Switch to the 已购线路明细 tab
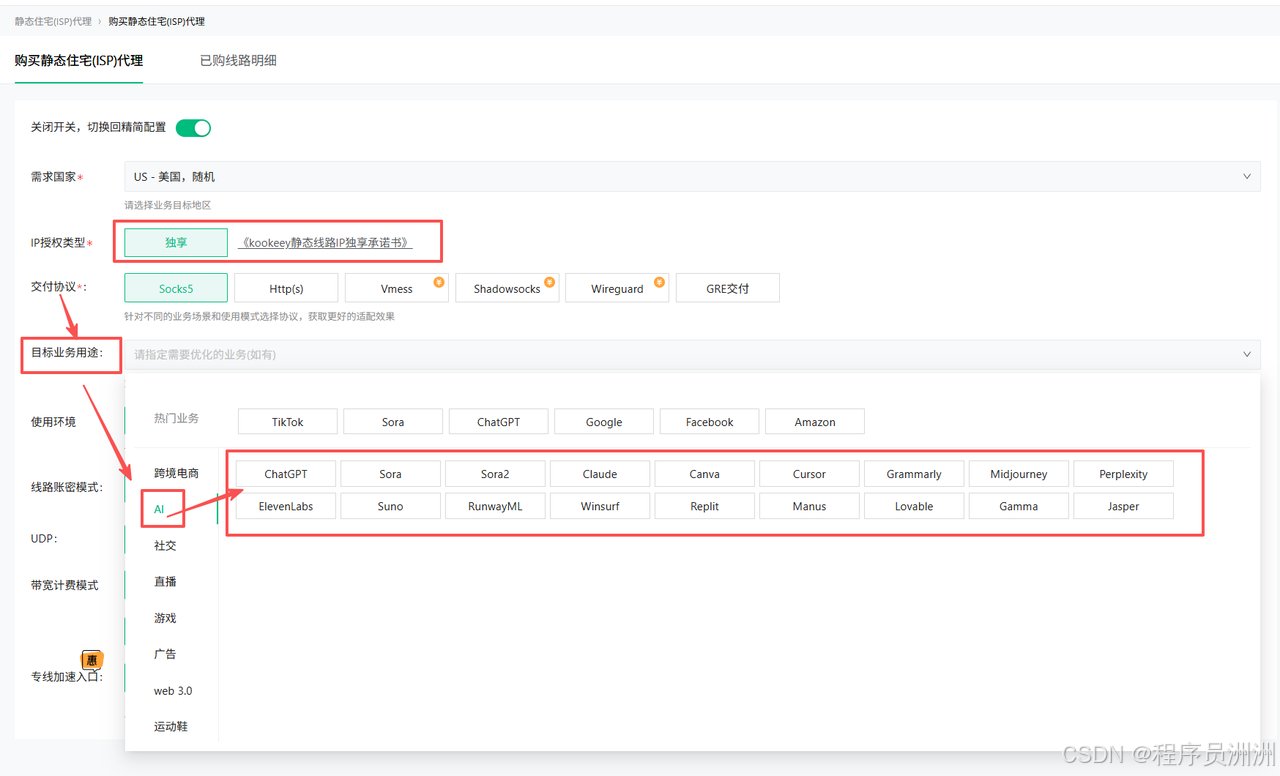The width and height of the screenshot is (1280, 776). pos(238,60)
